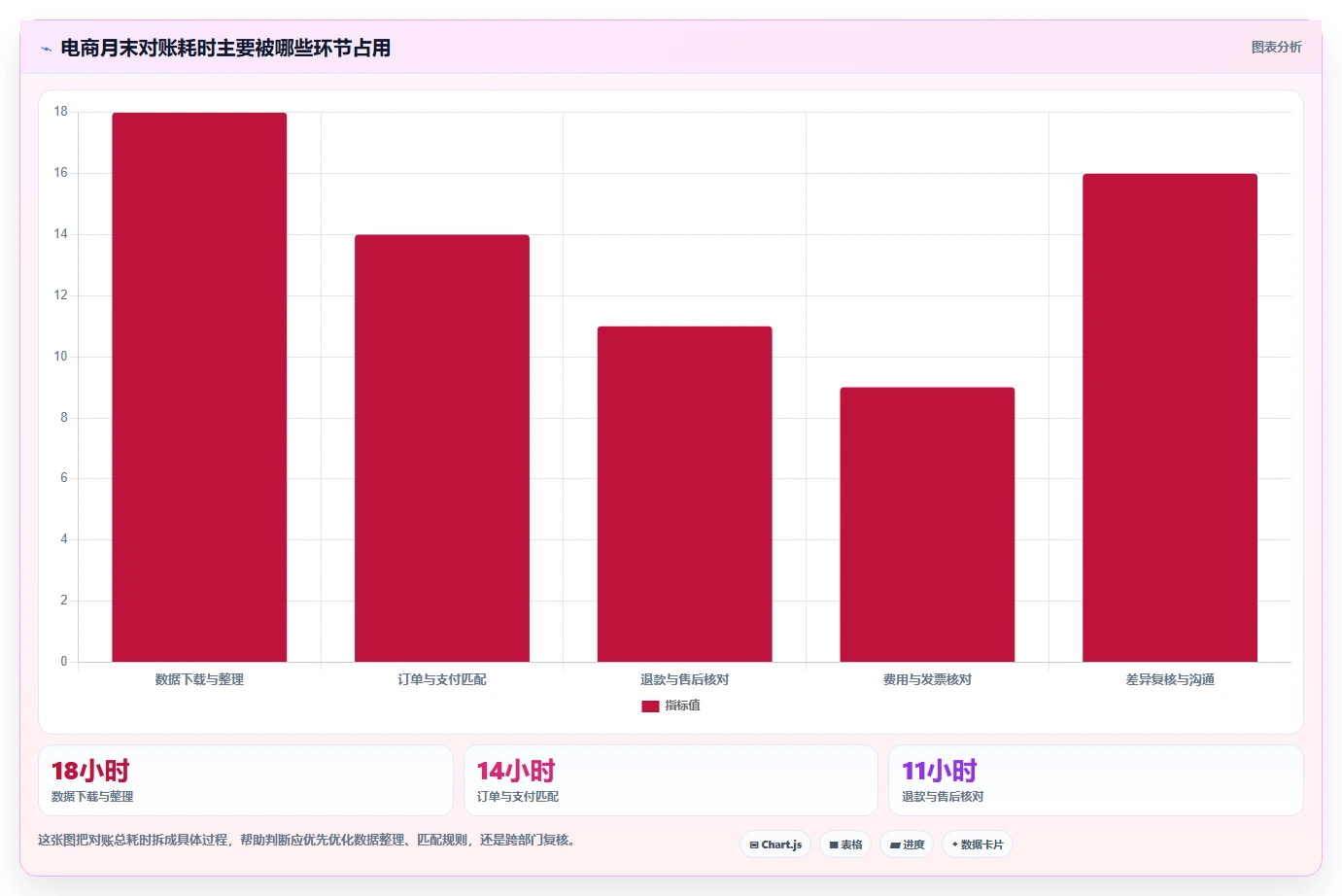This screenshot has height=896, width=1342.
Task: Click the lightning icon beside the chart title
Action: click(x=46, y=49)
